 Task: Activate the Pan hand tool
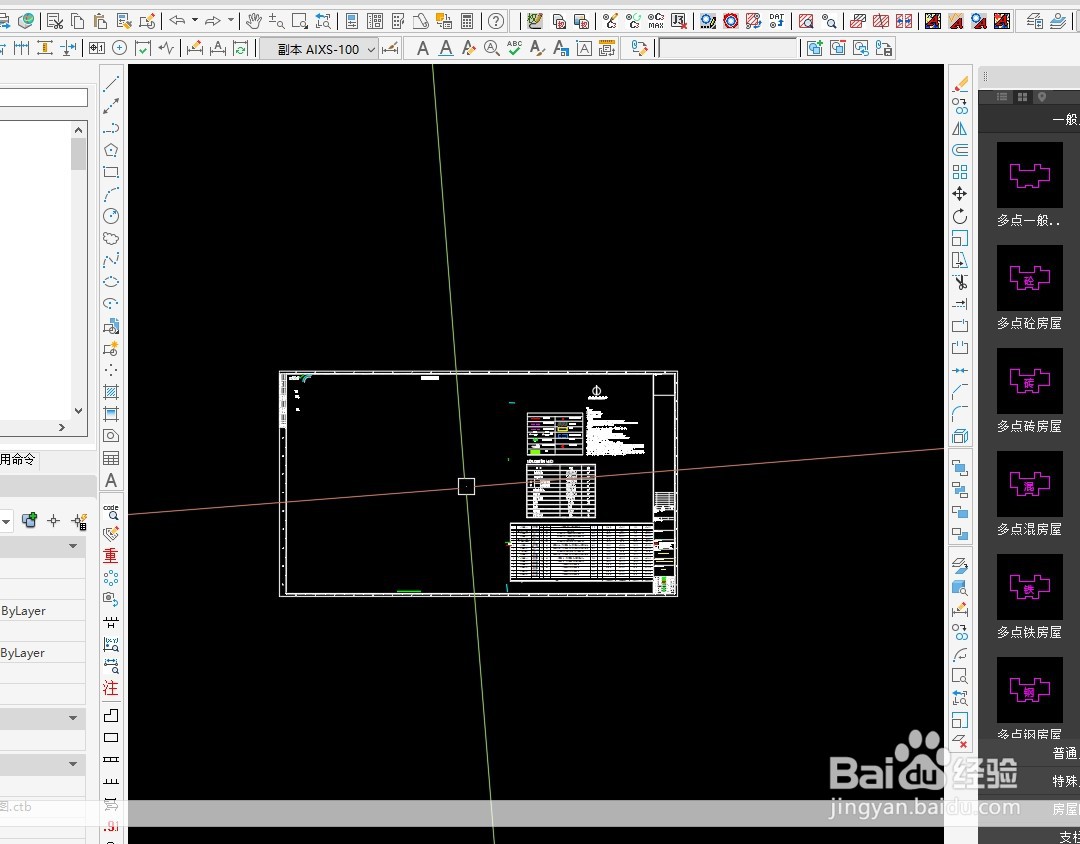click(253, 21)
